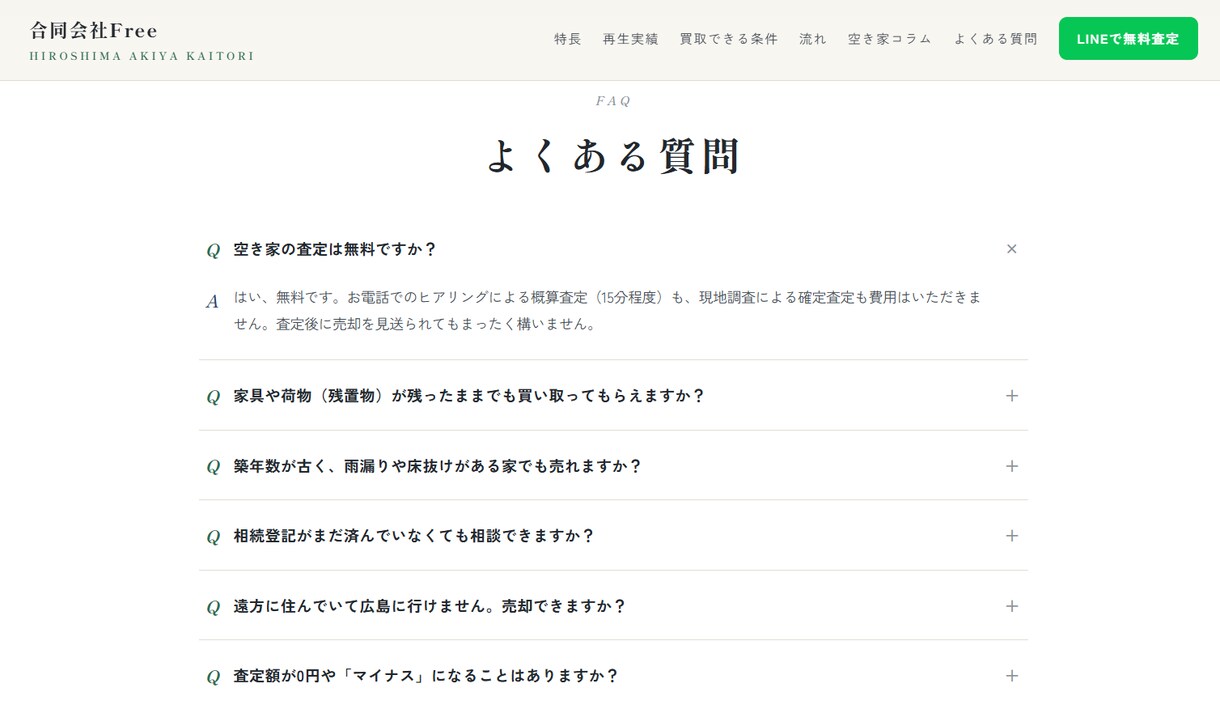Expand plus icon for 査定額が0円や「マイナス」 question
This screenshot has width=1220, height=709.
pyautogui.click(x=1011, y=676)
